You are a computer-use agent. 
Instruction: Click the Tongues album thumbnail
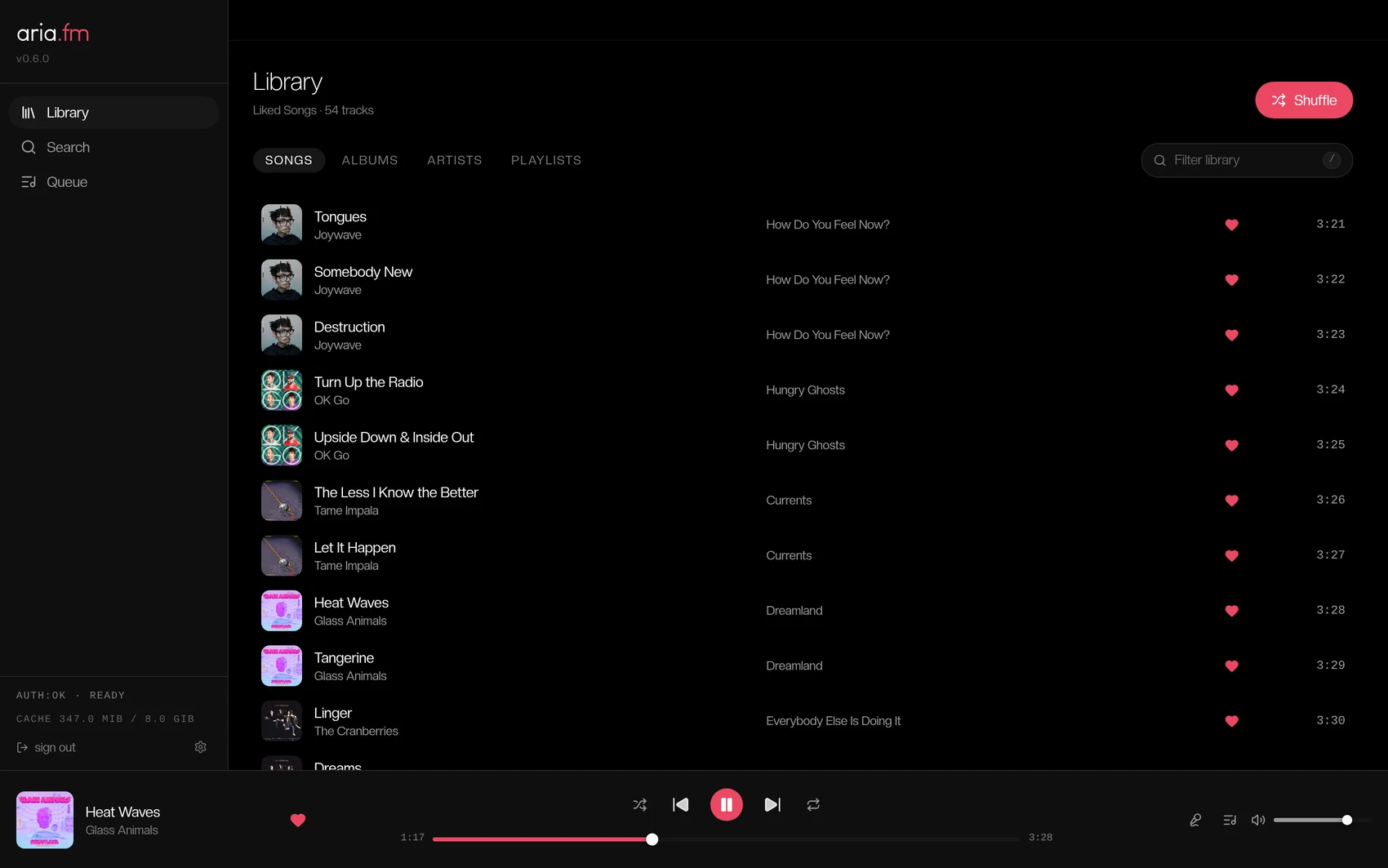click(x=282, y=225)
